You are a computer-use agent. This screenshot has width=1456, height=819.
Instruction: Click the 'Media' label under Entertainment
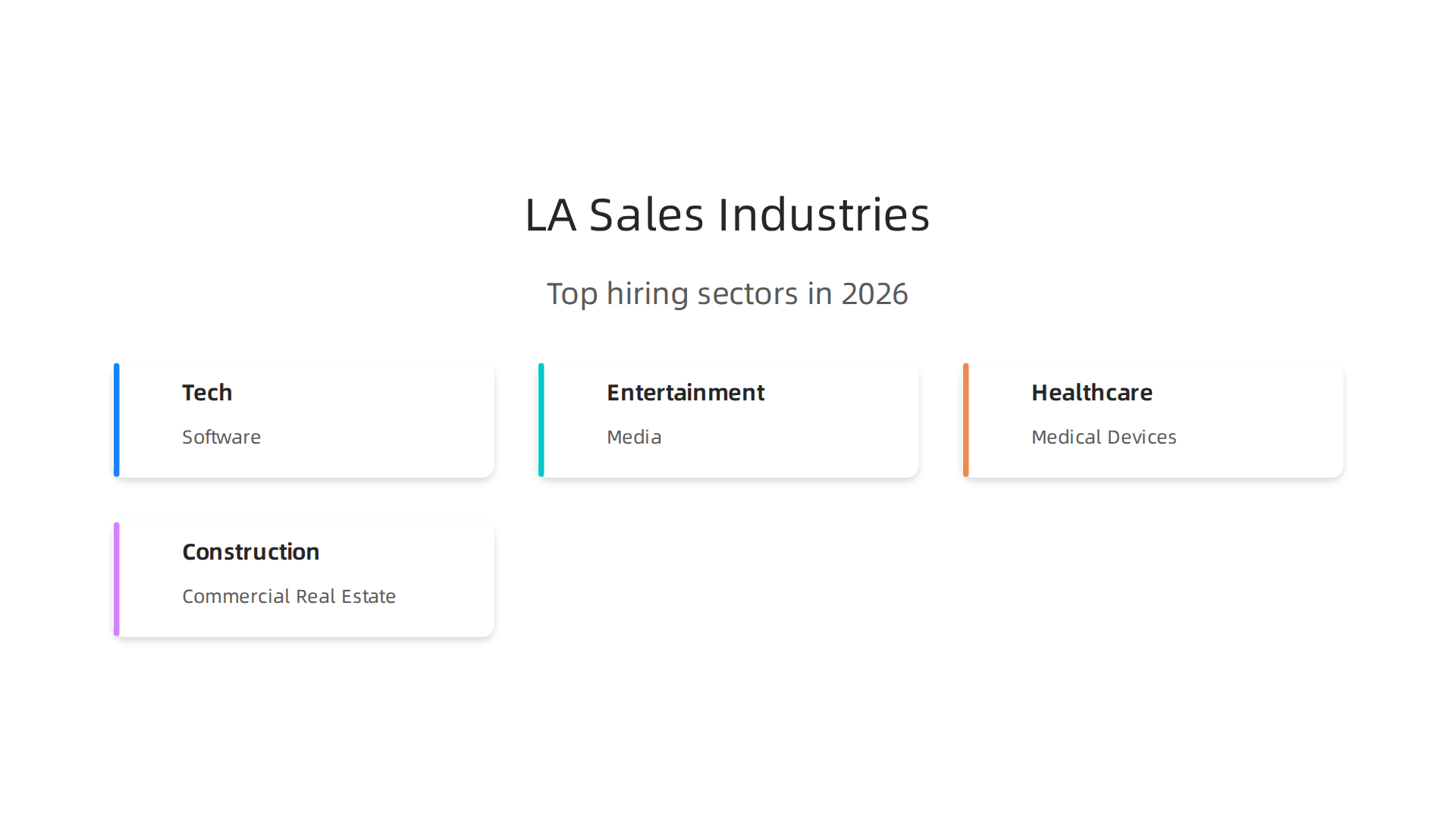tap(634, 438)
